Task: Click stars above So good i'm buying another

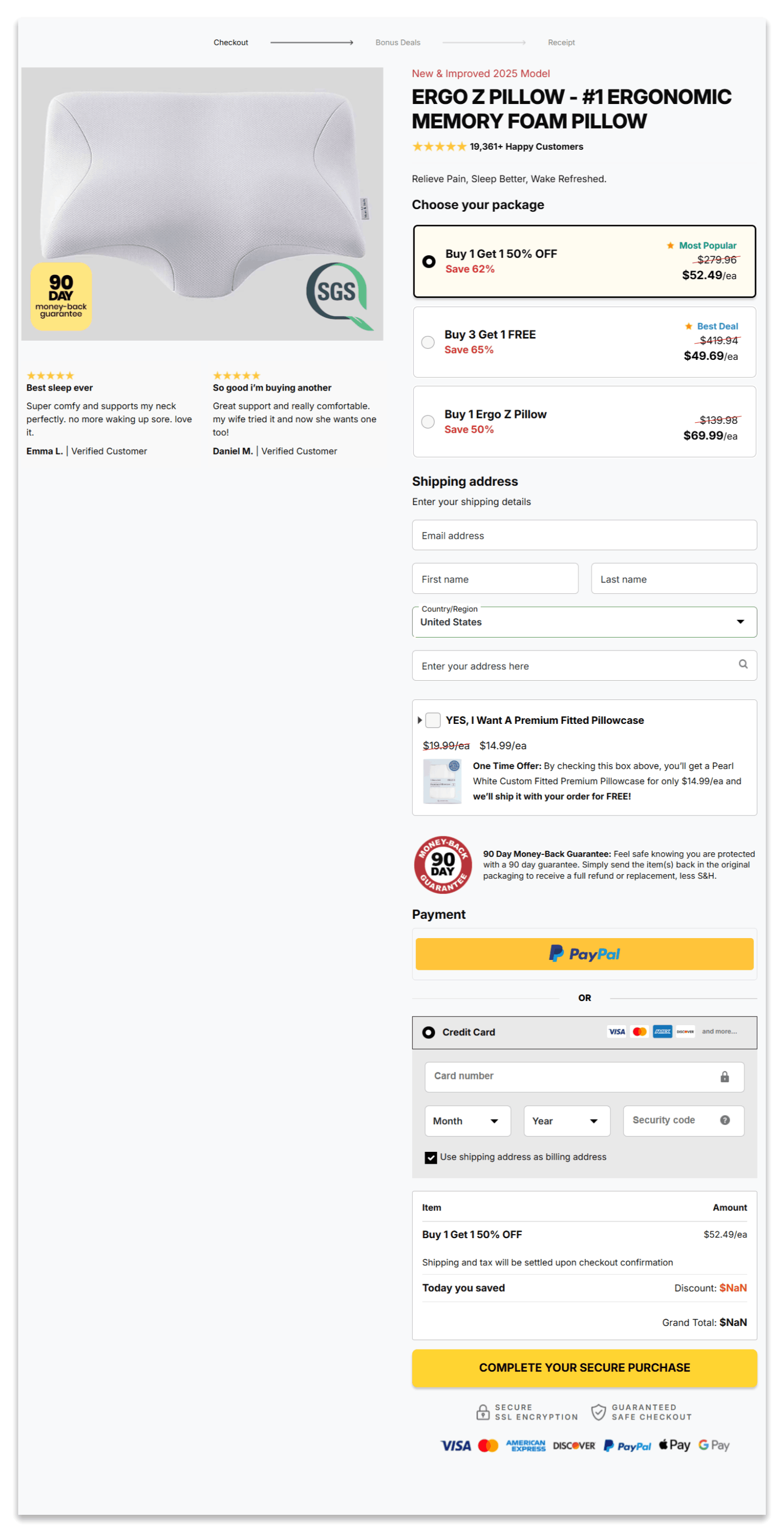Action: click(x=237, y=375)
